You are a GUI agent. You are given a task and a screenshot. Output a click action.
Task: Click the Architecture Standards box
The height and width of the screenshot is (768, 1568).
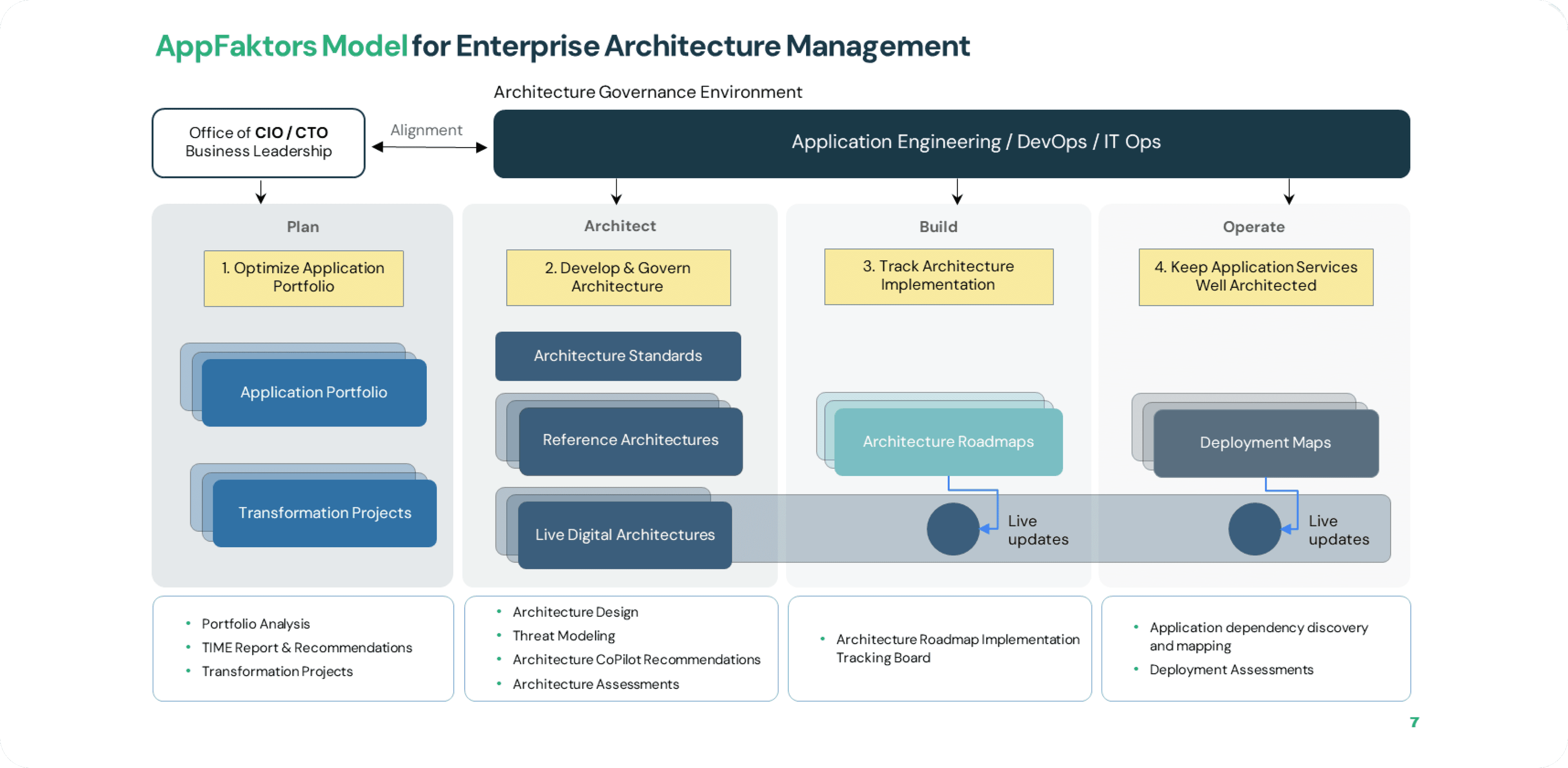click(x=618, y=356)
